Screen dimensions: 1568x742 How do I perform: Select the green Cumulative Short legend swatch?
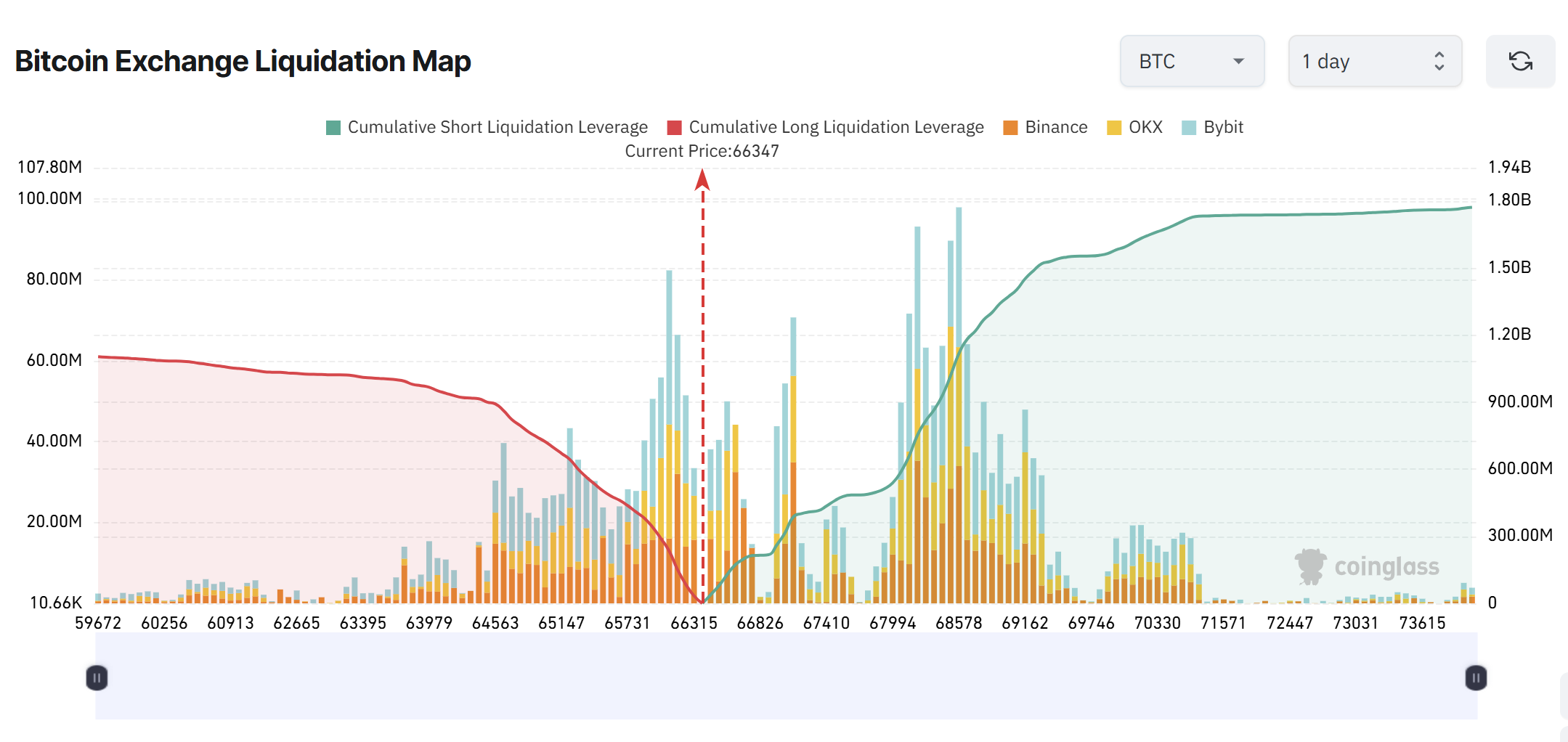(x=333, y=126)
